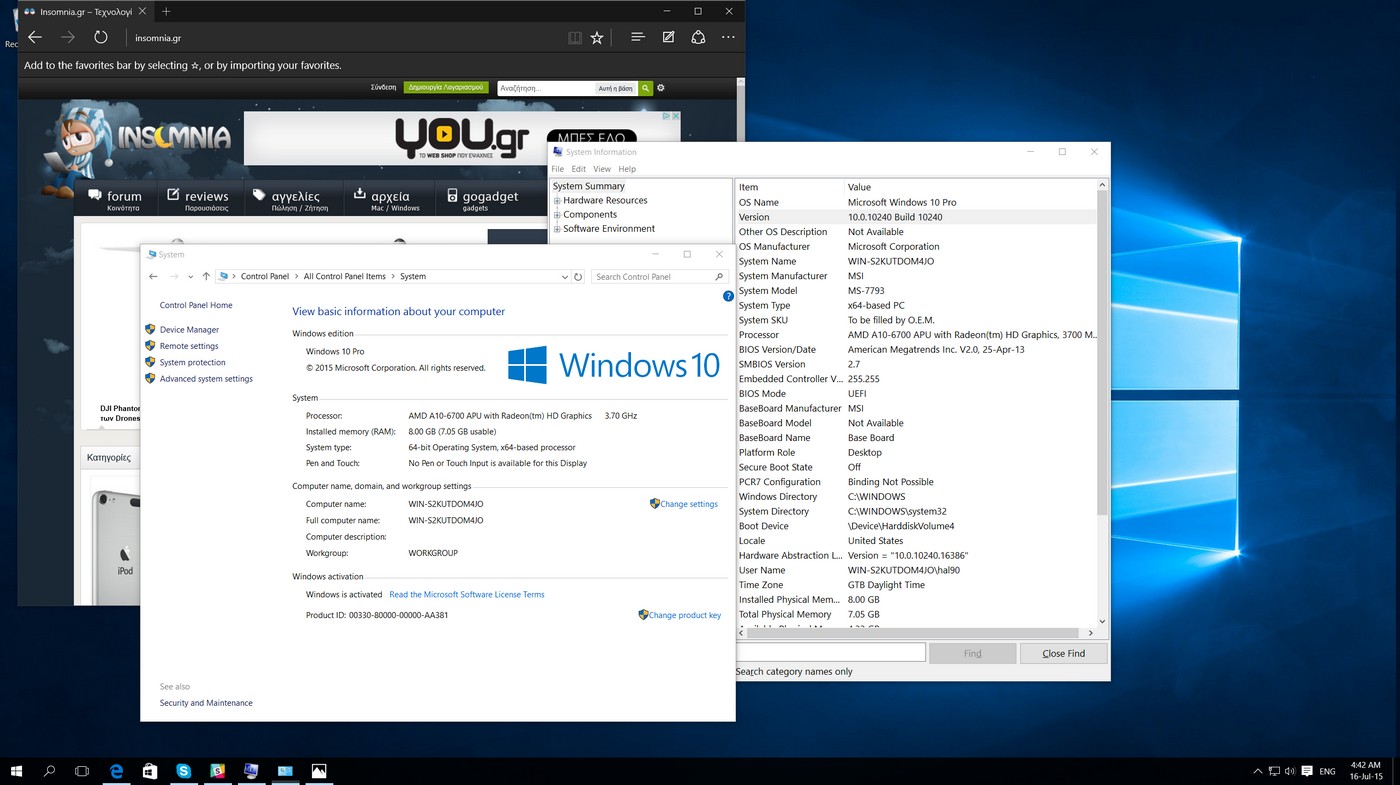
Task: Open Task View on taskbar
Action: tap(82, 771)
